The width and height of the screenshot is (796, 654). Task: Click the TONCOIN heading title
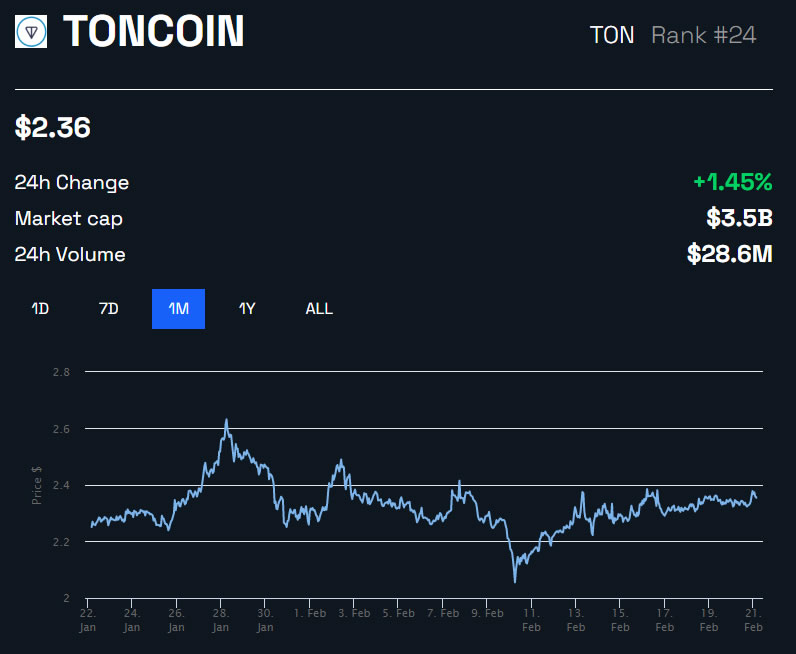click(154, 32)
